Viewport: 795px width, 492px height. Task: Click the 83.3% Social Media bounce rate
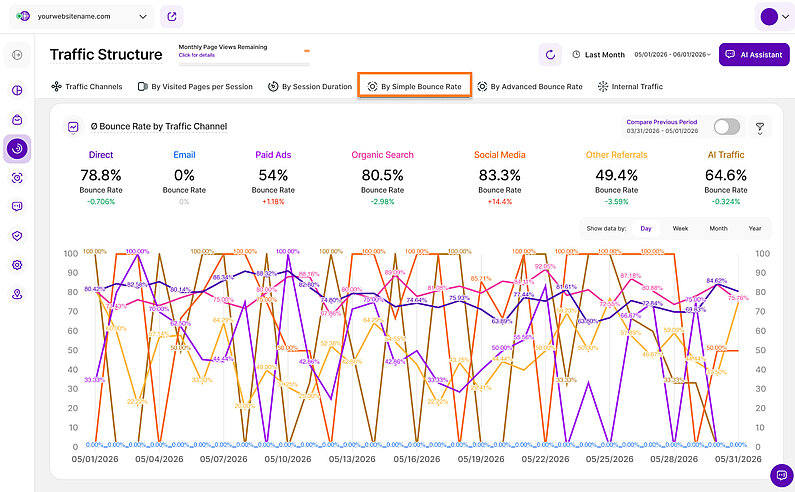point(499,175)
